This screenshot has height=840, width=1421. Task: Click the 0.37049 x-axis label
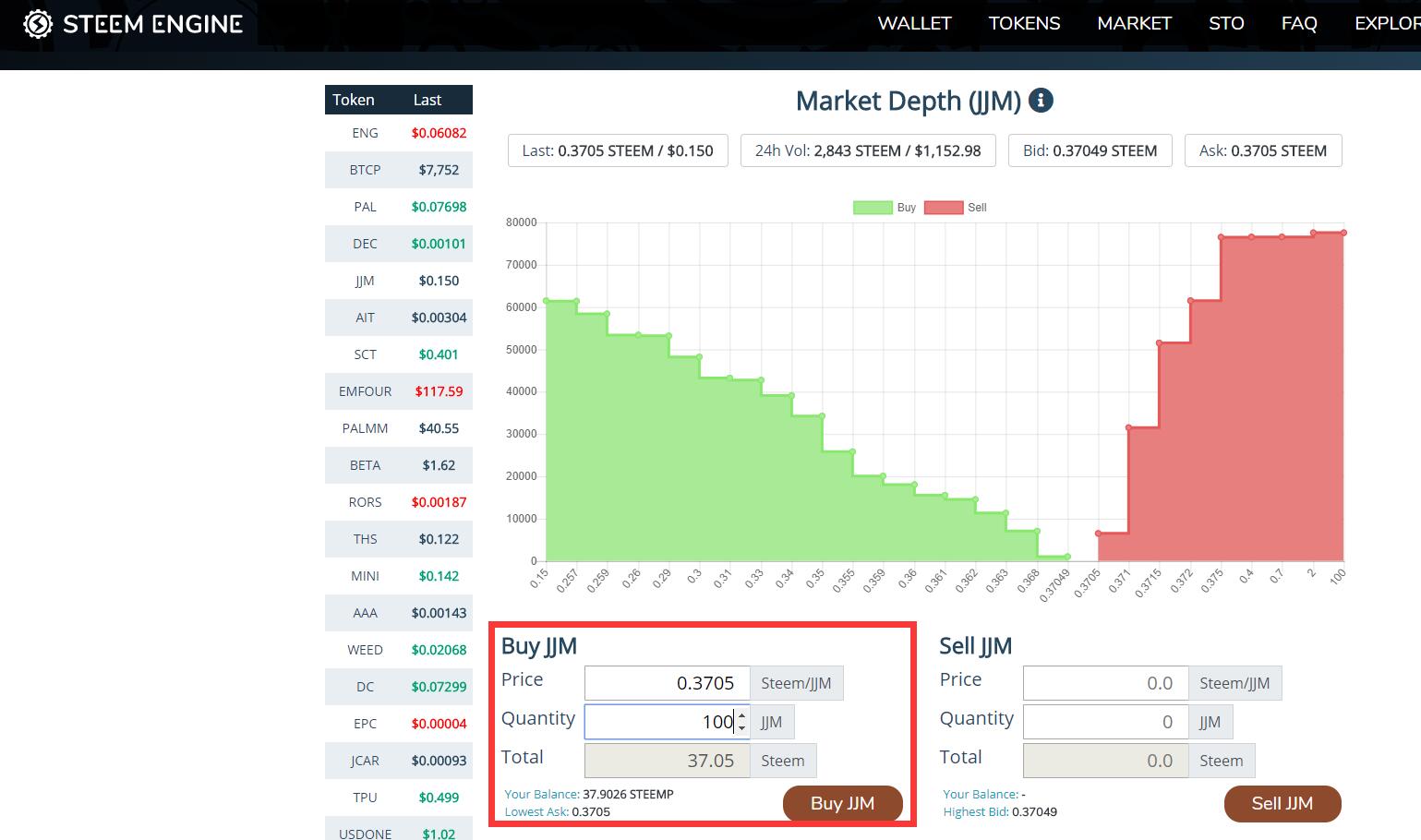(1054, 585)
